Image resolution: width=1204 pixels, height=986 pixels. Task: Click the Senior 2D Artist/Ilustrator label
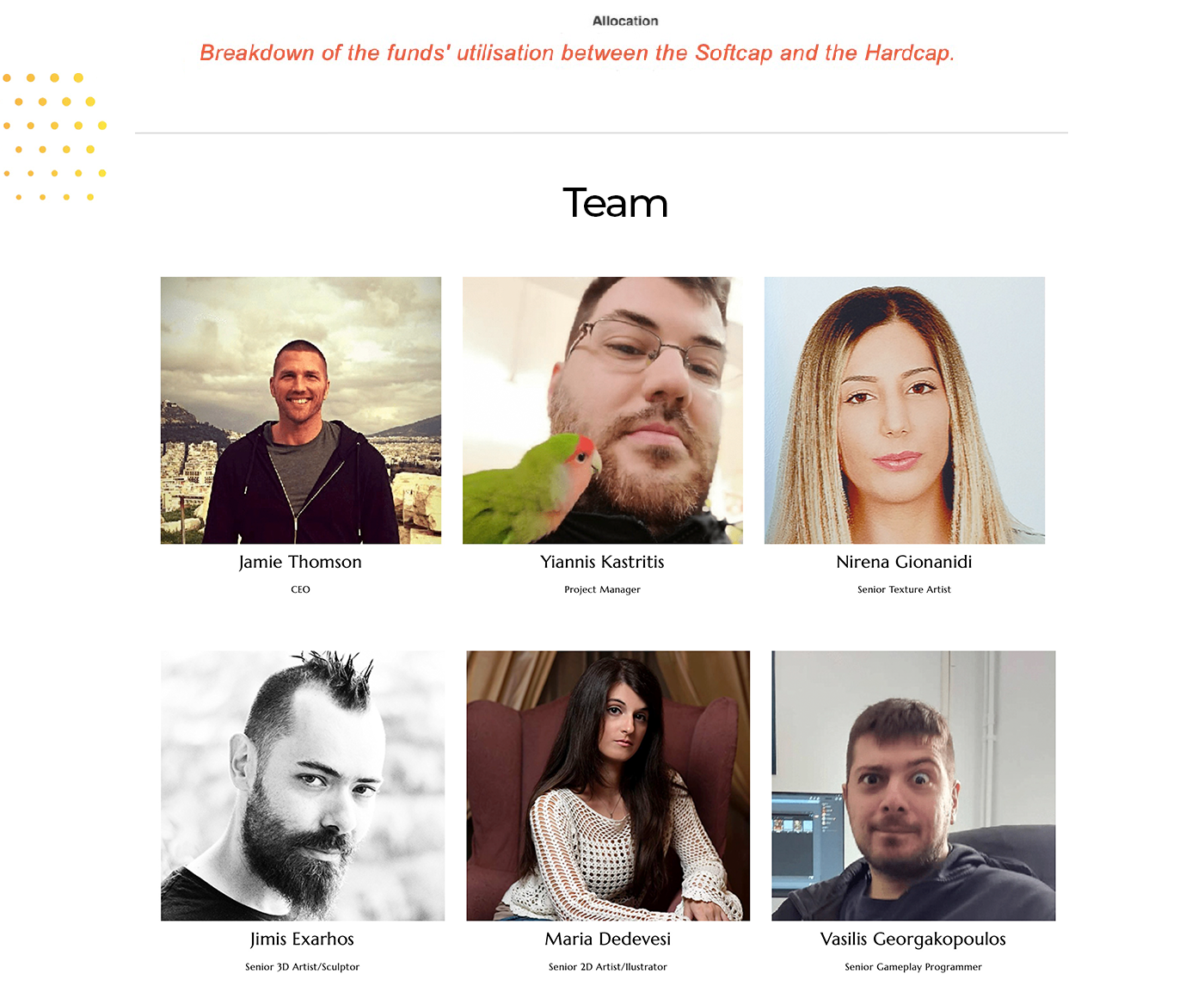(608, 967)
